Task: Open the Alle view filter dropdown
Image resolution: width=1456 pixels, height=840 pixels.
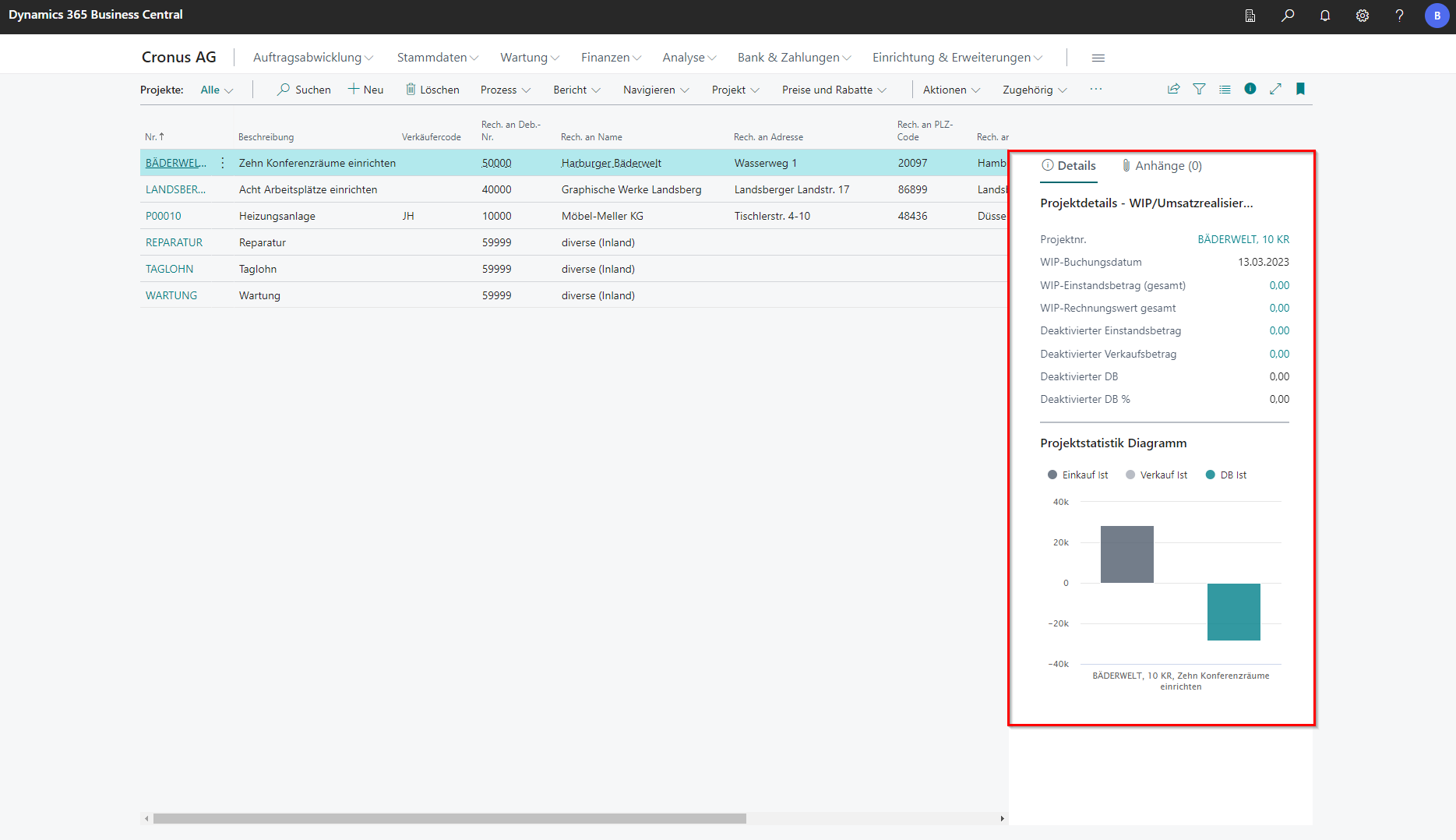Action: 217,90
